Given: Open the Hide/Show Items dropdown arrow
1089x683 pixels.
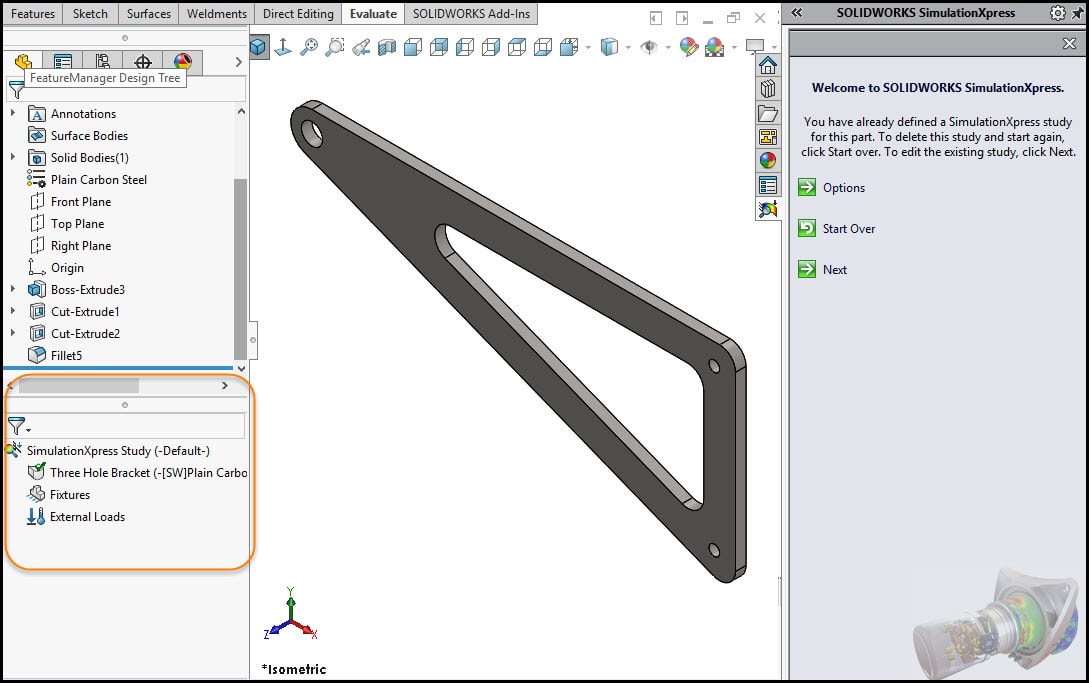Looking at the screenshot, I should coord(668,48).
